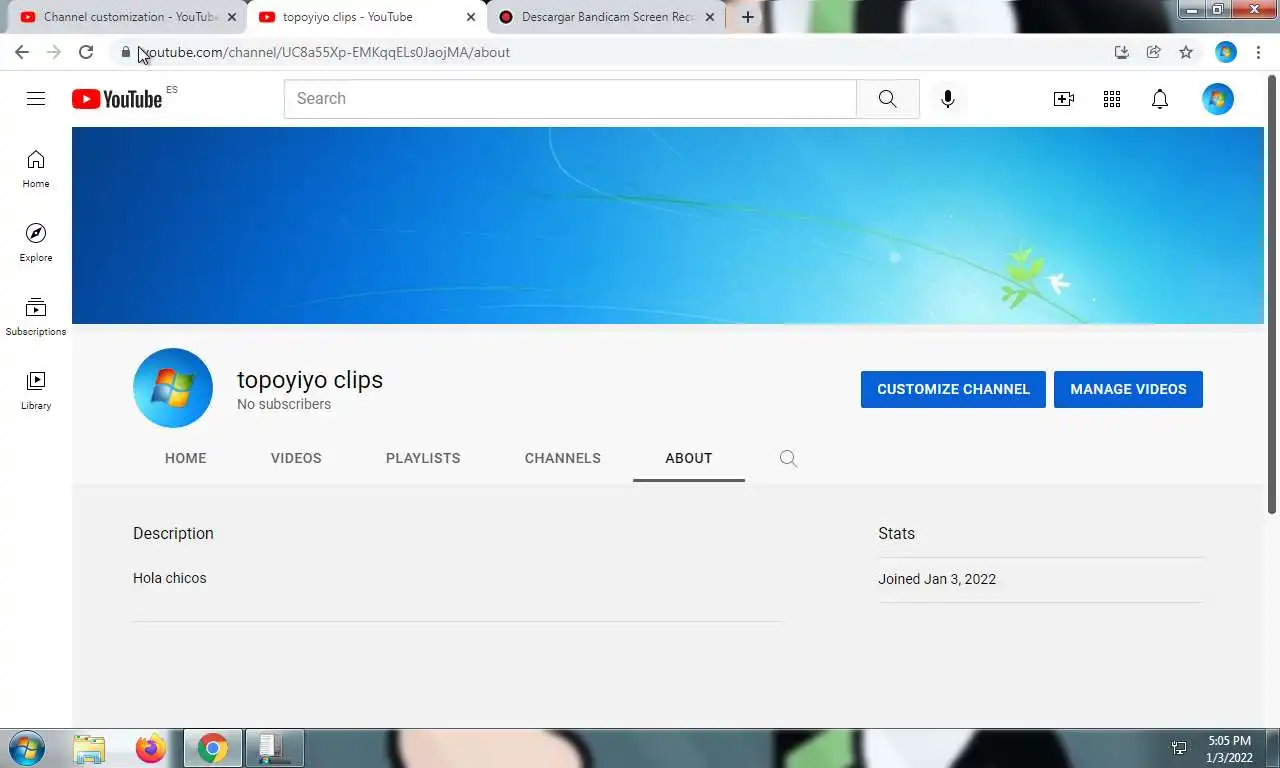1280x768 pixels.
Task: Start voice search with the microphone
Action: coord(948,99)
